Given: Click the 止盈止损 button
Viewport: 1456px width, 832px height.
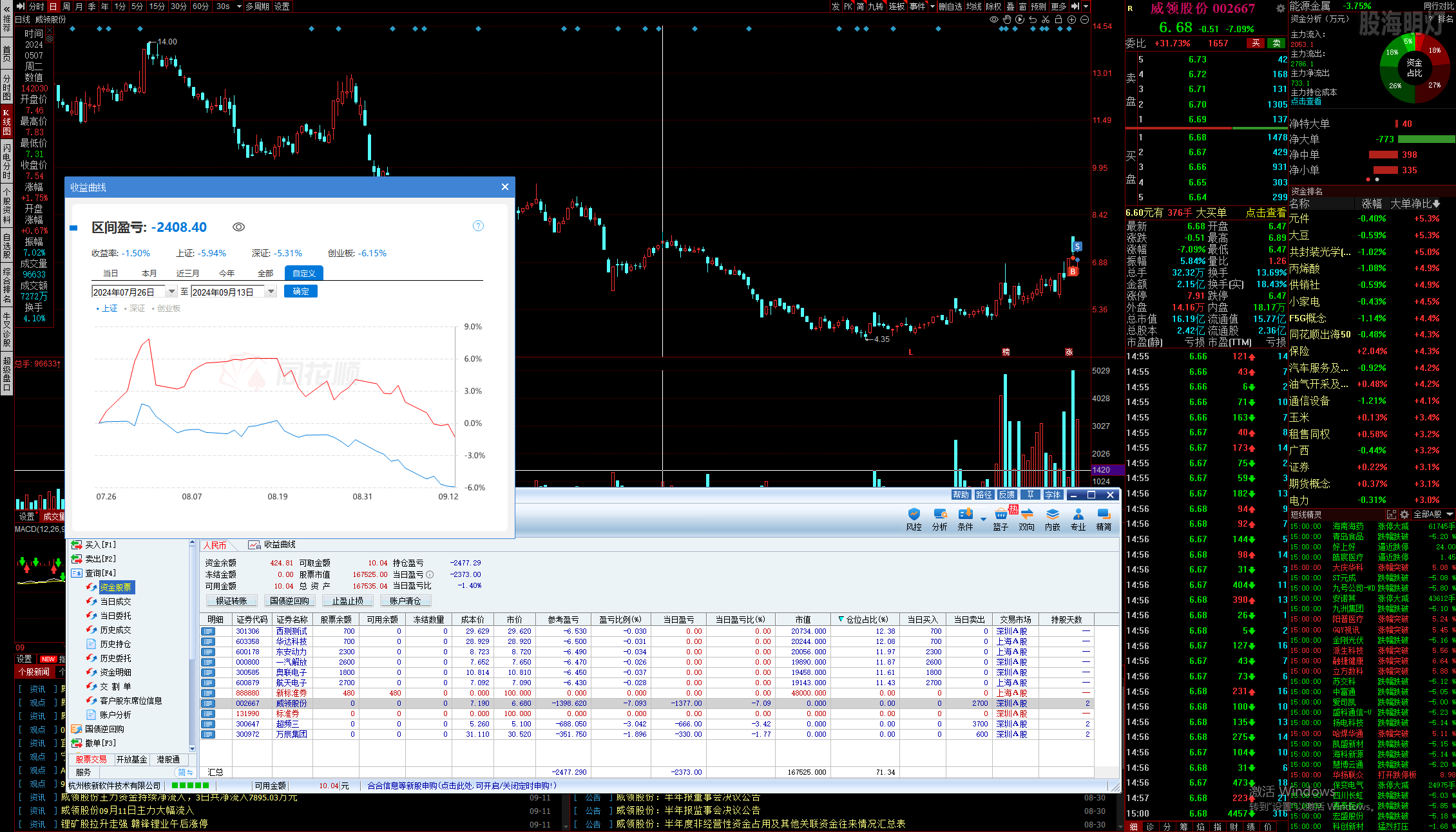Looking at the screenshot, I should (x=348, y=601).
